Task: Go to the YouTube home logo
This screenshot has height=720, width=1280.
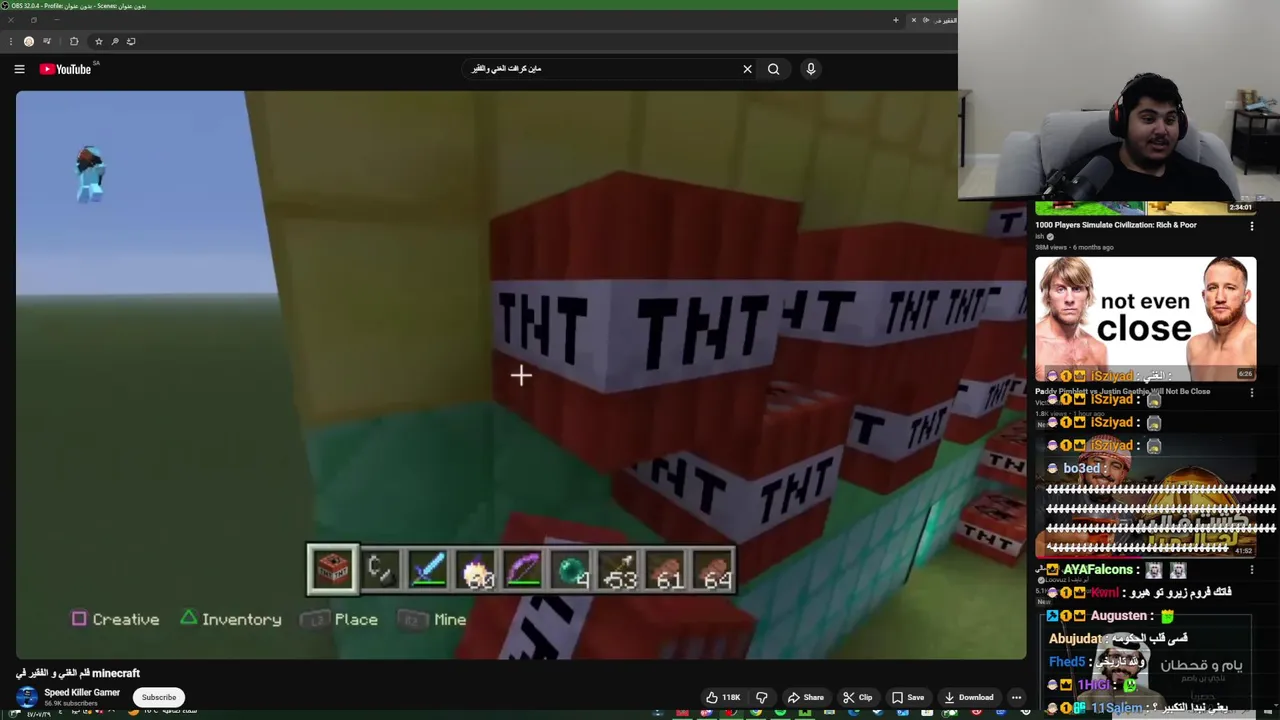Action: click(x=66, y=69)
